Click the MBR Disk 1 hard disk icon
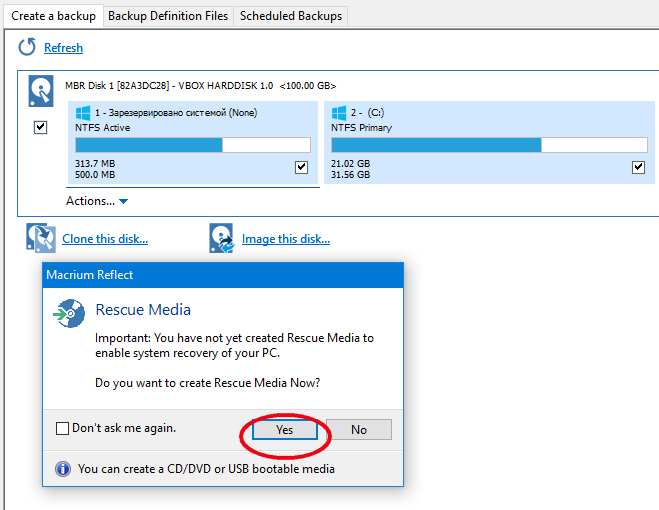659x510 pixels. pyautogui.click(x=41, y=91)
